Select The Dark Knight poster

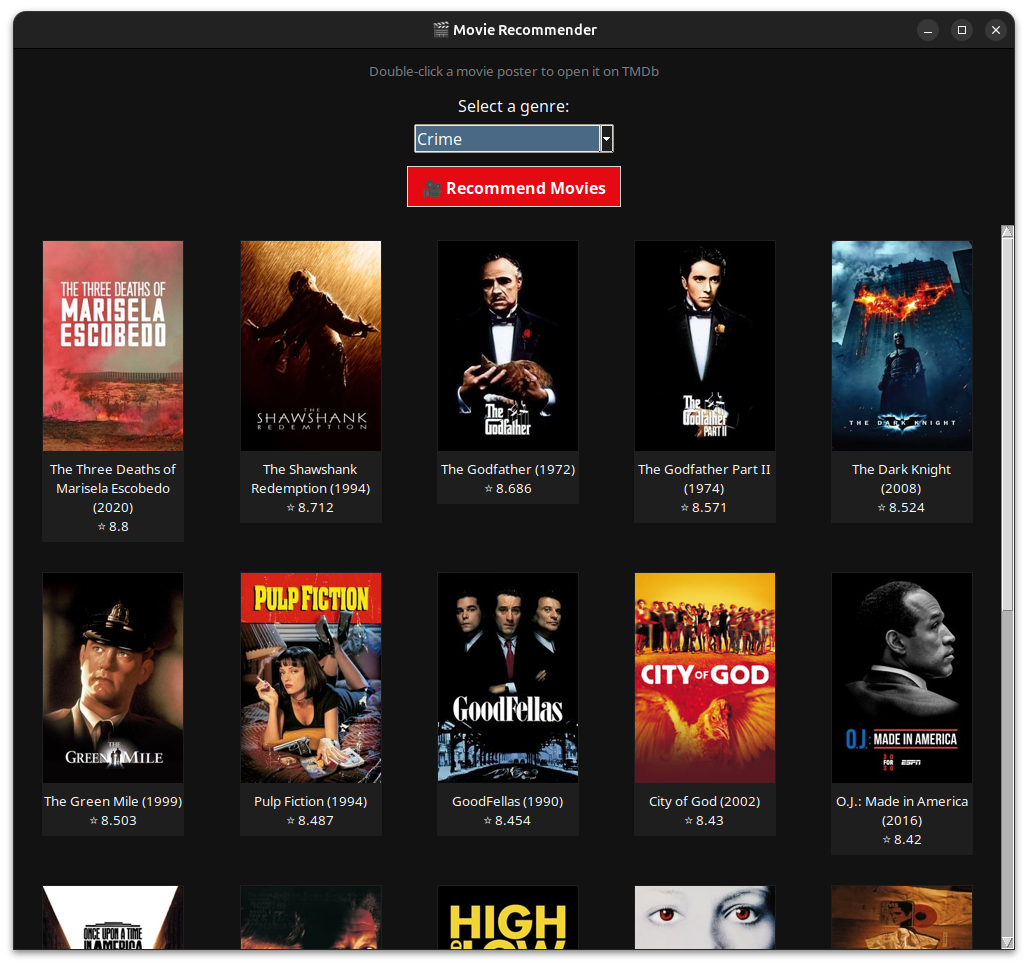pos(901,346)
